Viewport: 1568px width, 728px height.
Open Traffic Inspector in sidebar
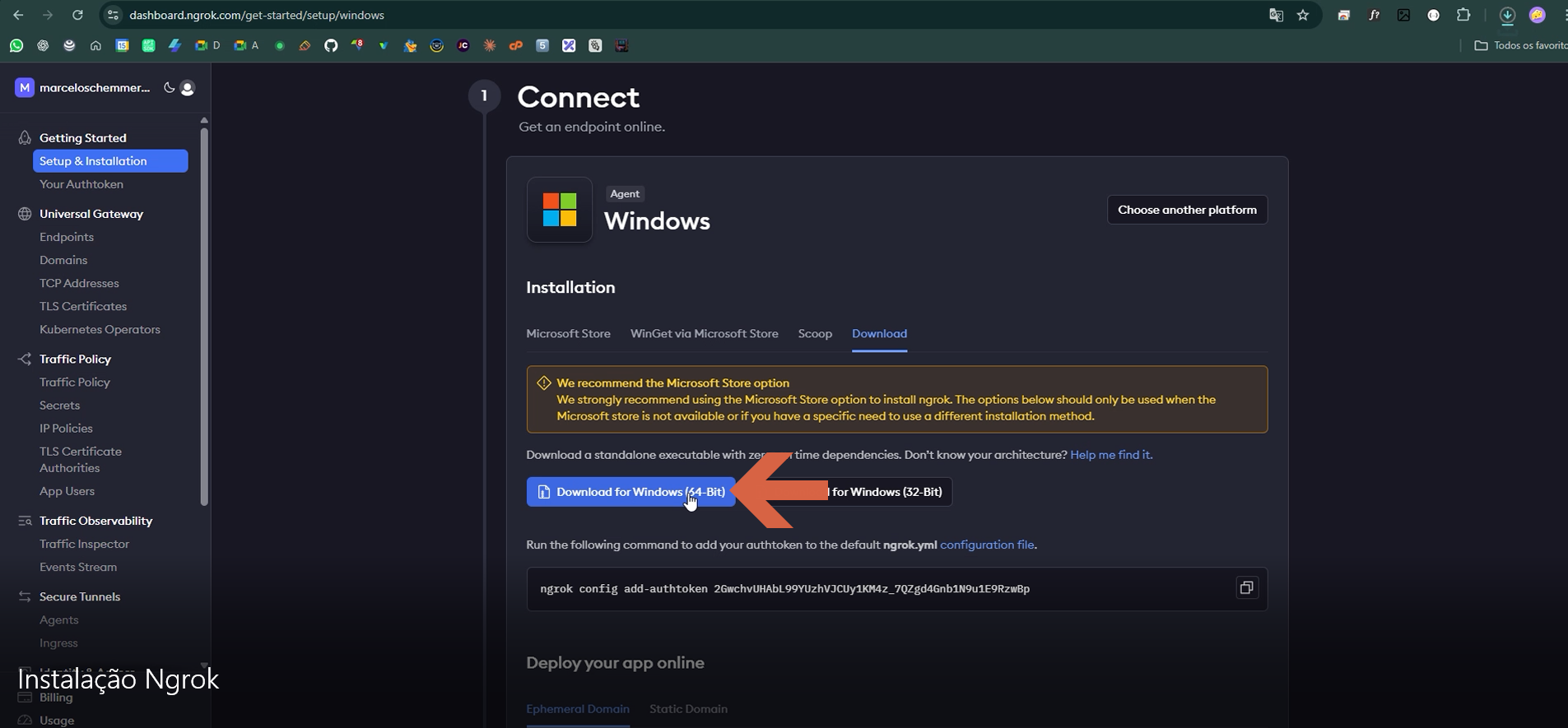click(x=84, y=544)
